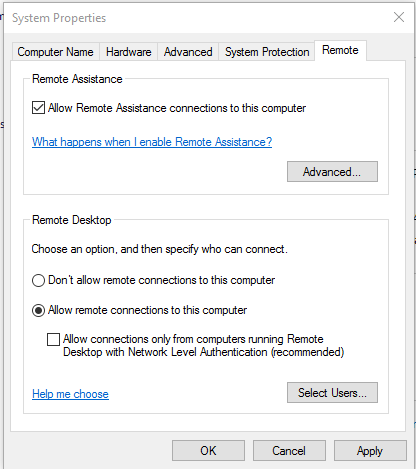This screenshot has height=469, width=416.
Task: Click the Remote tab
Action: click(340, 50)
